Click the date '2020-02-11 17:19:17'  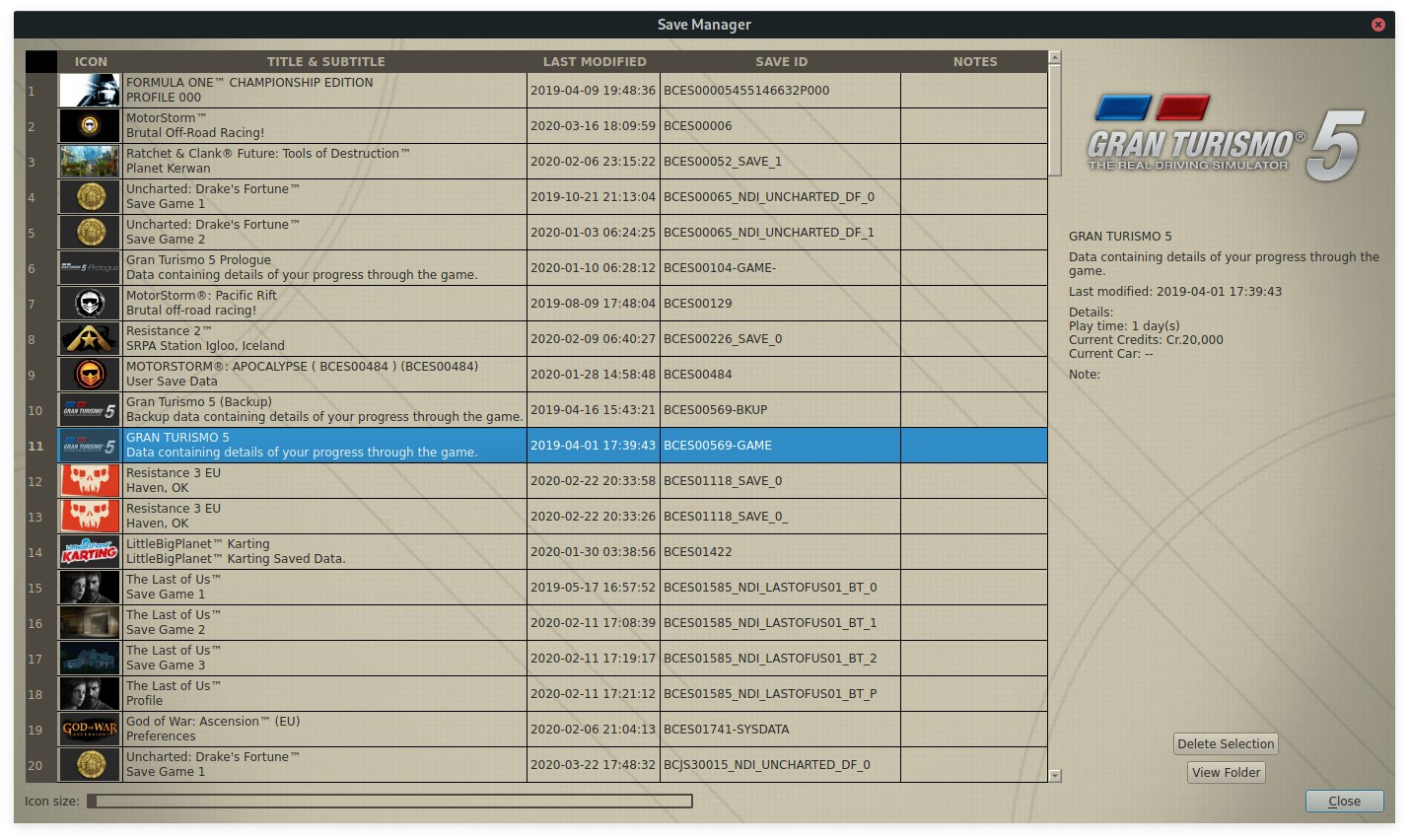tap(593, 659)
